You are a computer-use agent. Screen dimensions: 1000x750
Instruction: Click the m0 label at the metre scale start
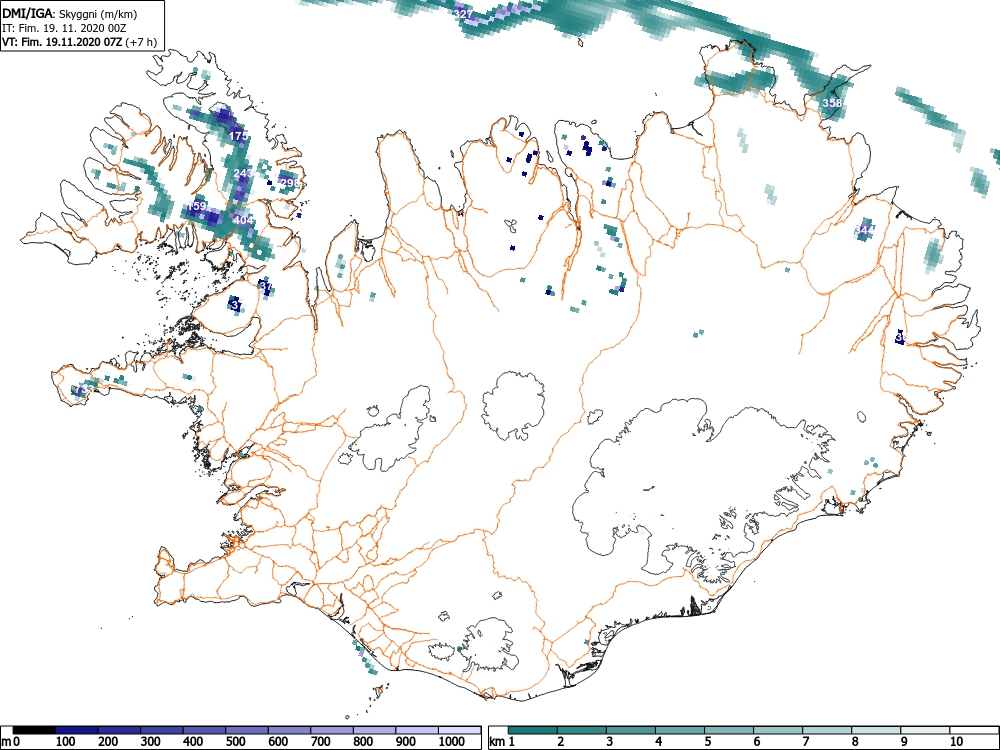pos(11,742)
